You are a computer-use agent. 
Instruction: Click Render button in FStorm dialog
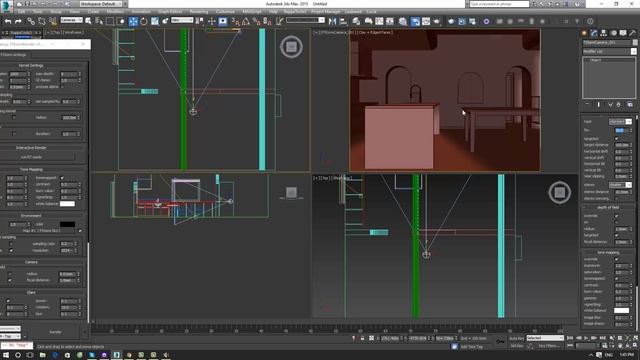pos(55,332)
